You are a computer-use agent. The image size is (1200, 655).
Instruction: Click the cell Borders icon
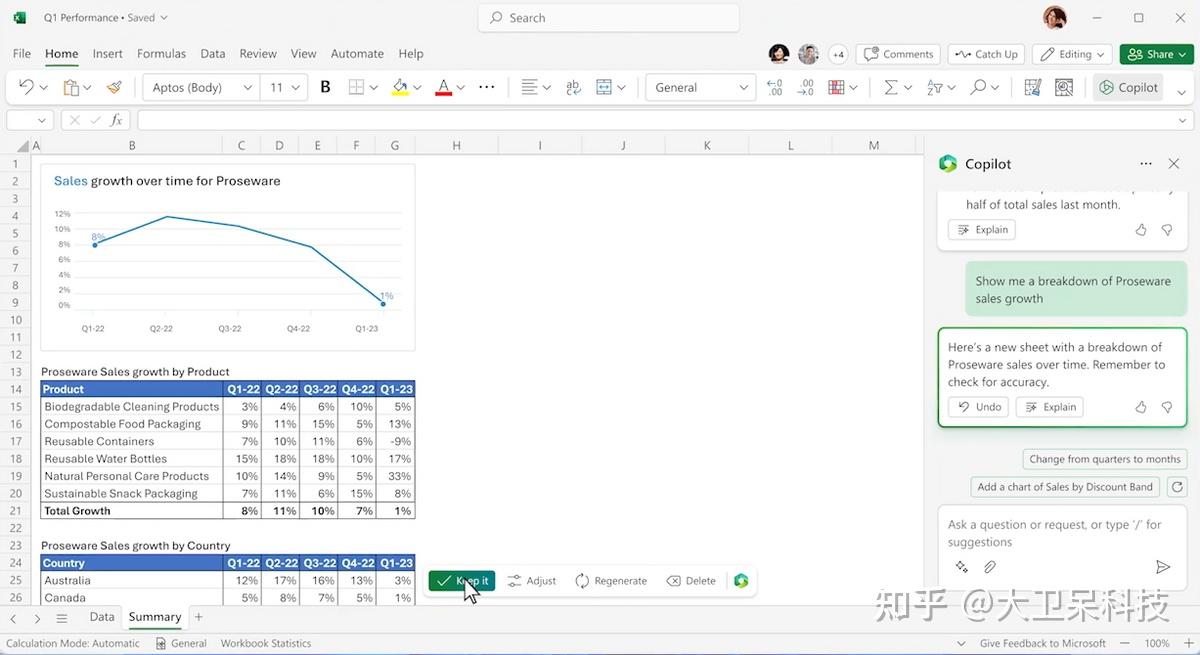[x=356, y=87]
